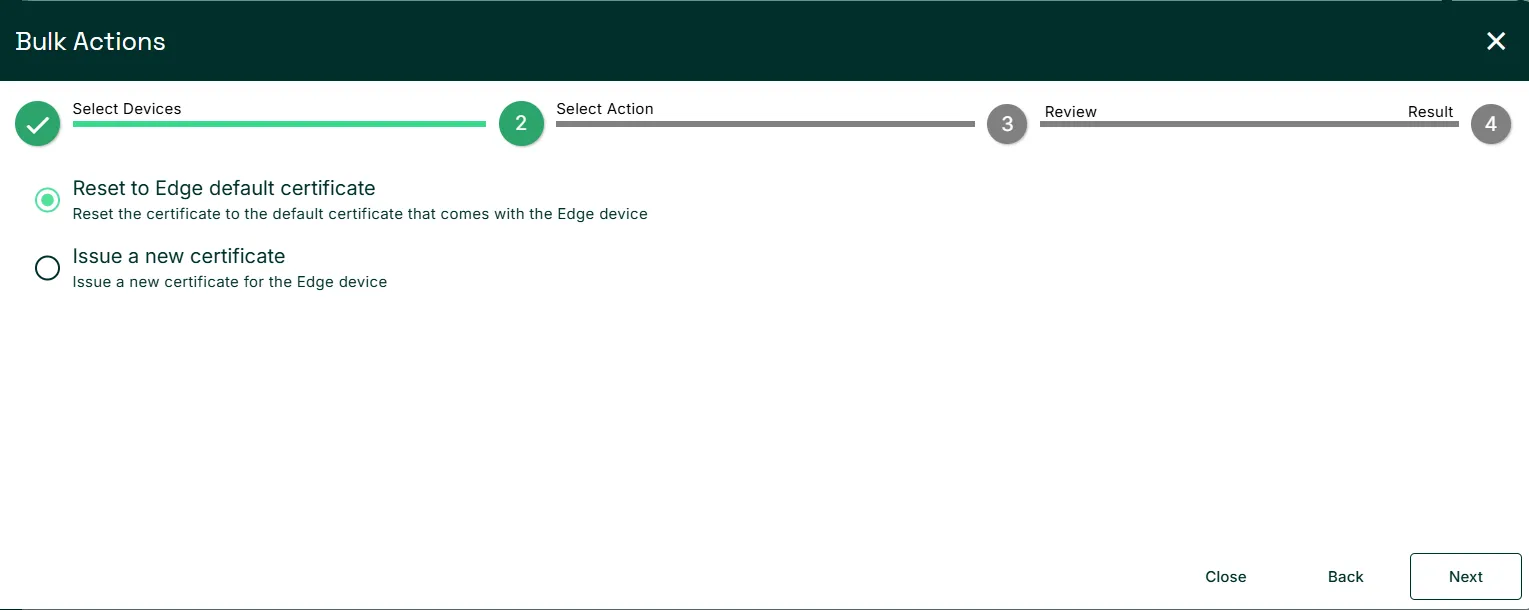Screen dimensions: 1529x610
Task: Click the Result step label
Action: point(1431,112)
